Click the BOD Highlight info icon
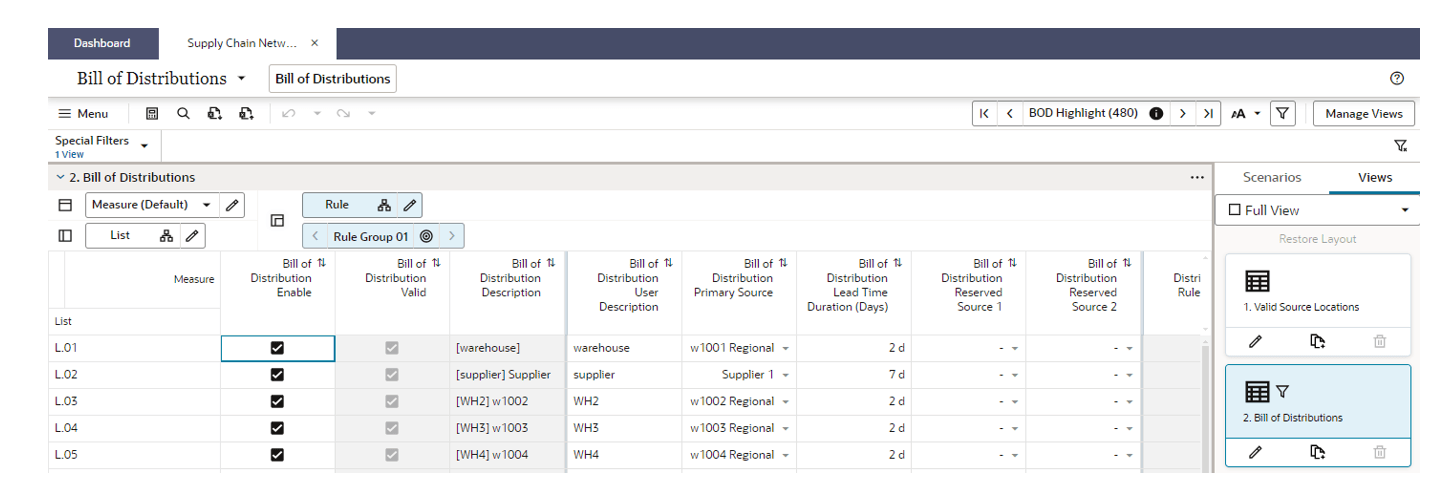 click(1156, 114)
